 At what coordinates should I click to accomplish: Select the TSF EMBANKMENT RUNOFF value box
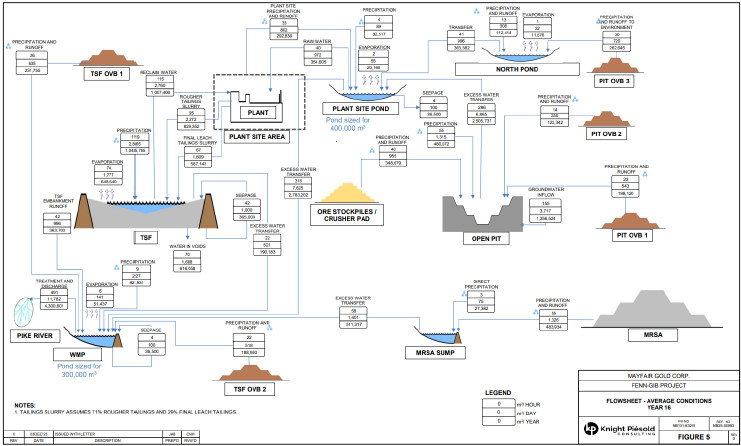(57, 223)
